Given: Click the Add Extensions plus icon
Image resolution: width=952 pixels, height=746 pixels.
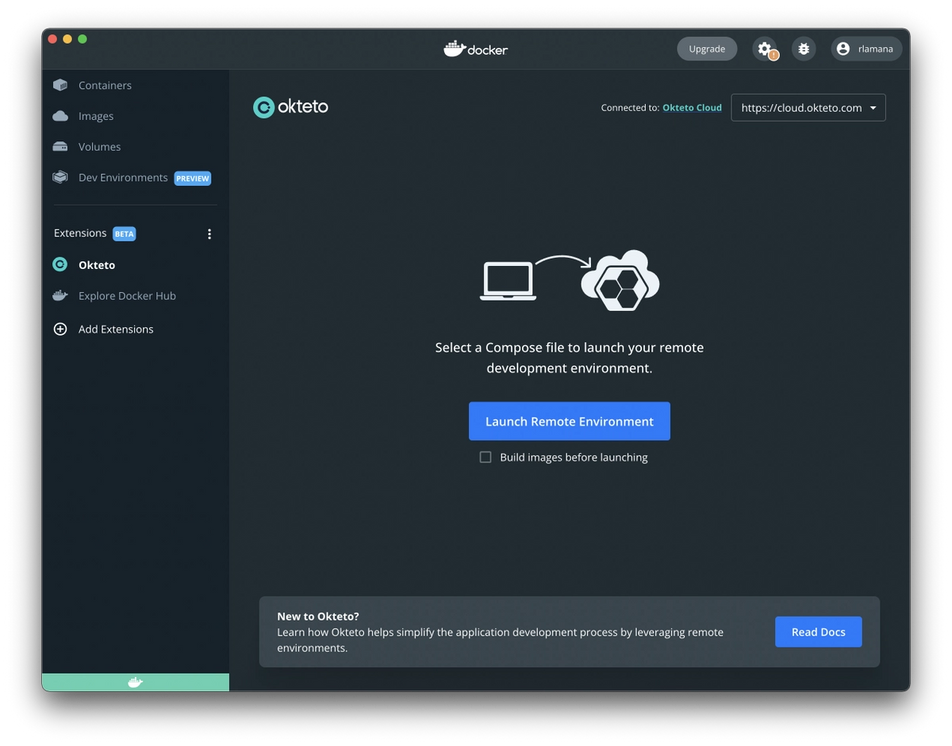Looking at the screenshot, I should click(60, 328).
